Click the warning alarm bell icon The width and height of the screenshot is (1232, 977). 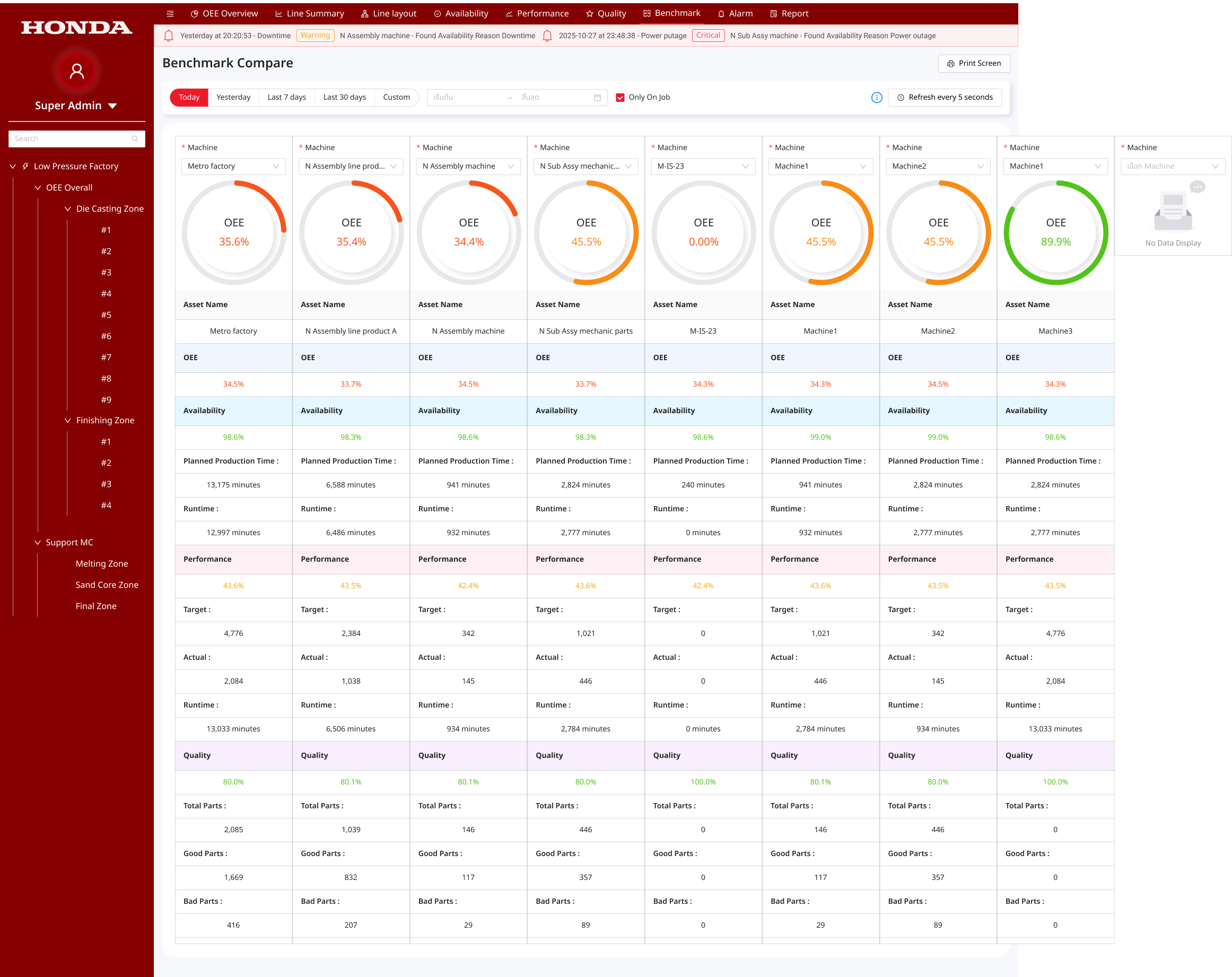click(169, 36)
